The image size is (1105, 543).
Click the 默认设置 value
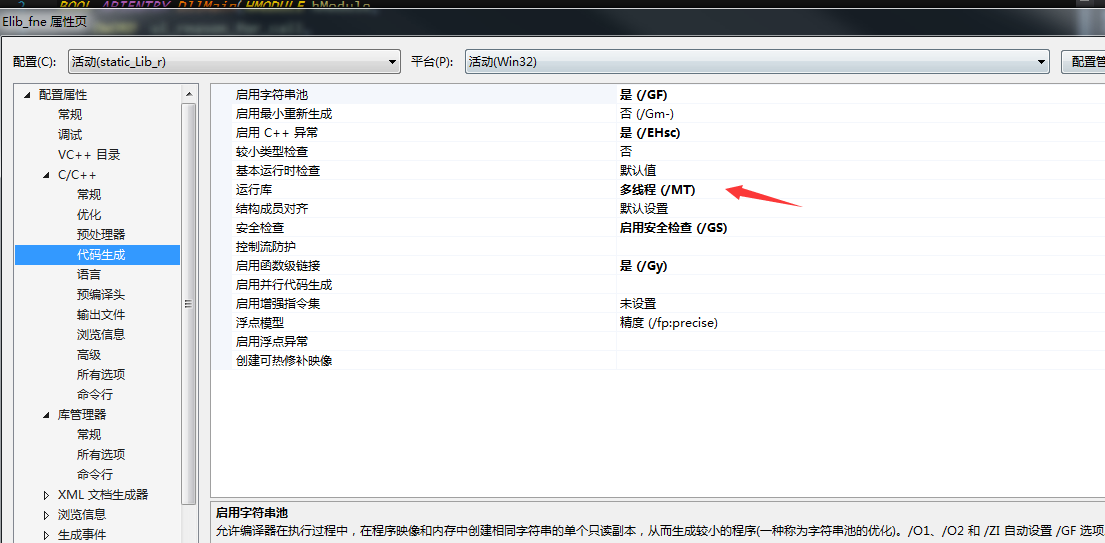point(644,208)
